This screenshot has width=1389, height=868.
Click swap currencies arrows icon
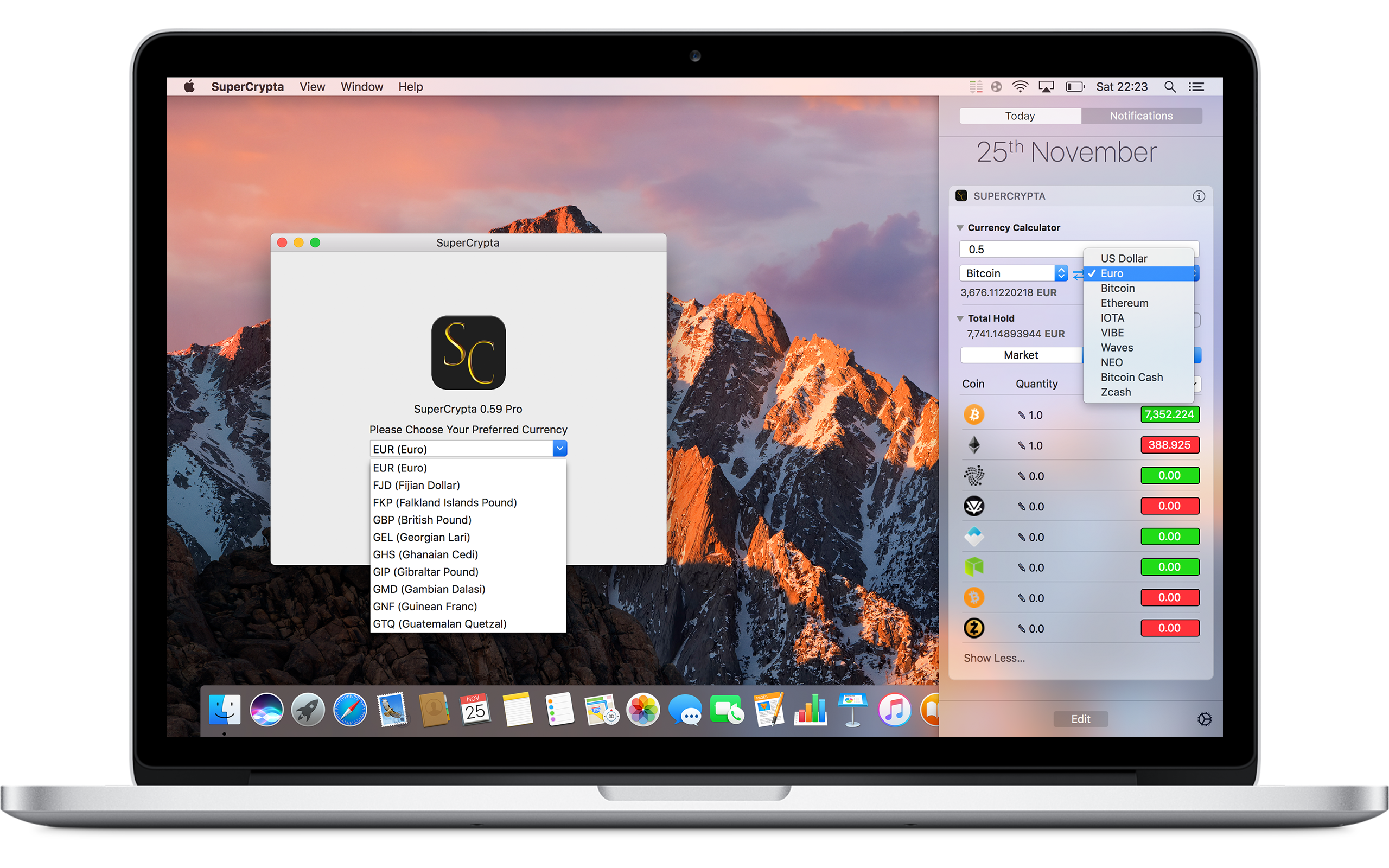click(1078, 275)
